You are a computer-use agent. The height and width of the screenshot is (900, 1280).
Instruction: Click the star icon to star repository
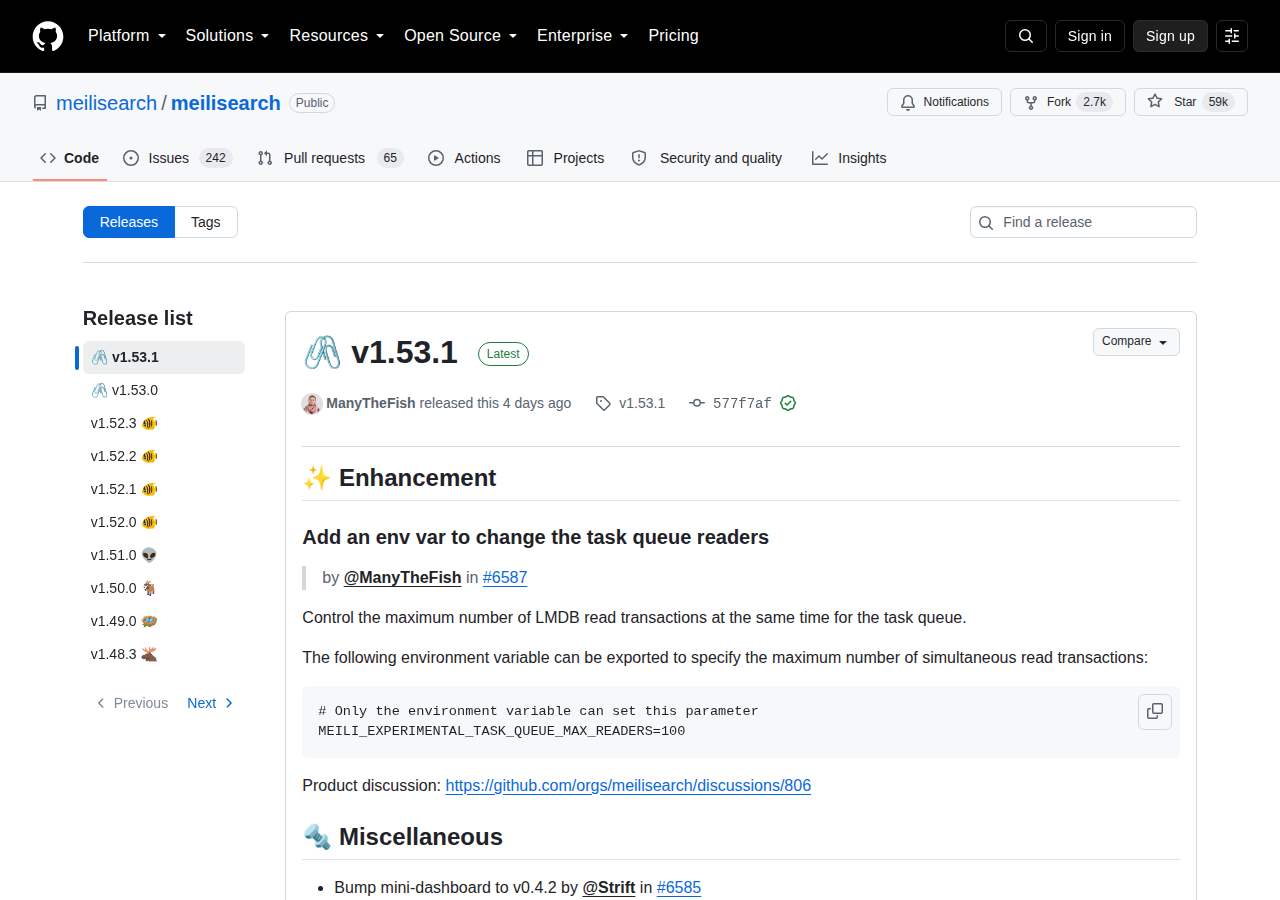(1155, 101)
